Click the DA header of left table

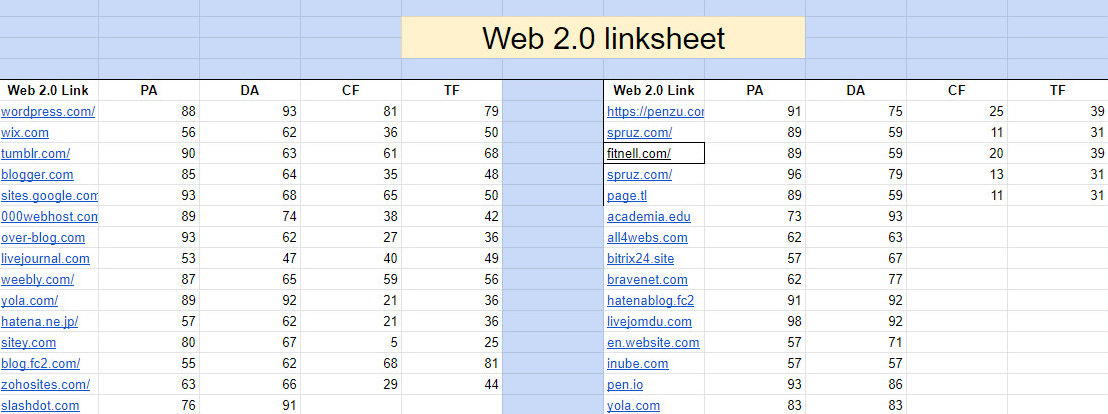pos(249,90)
